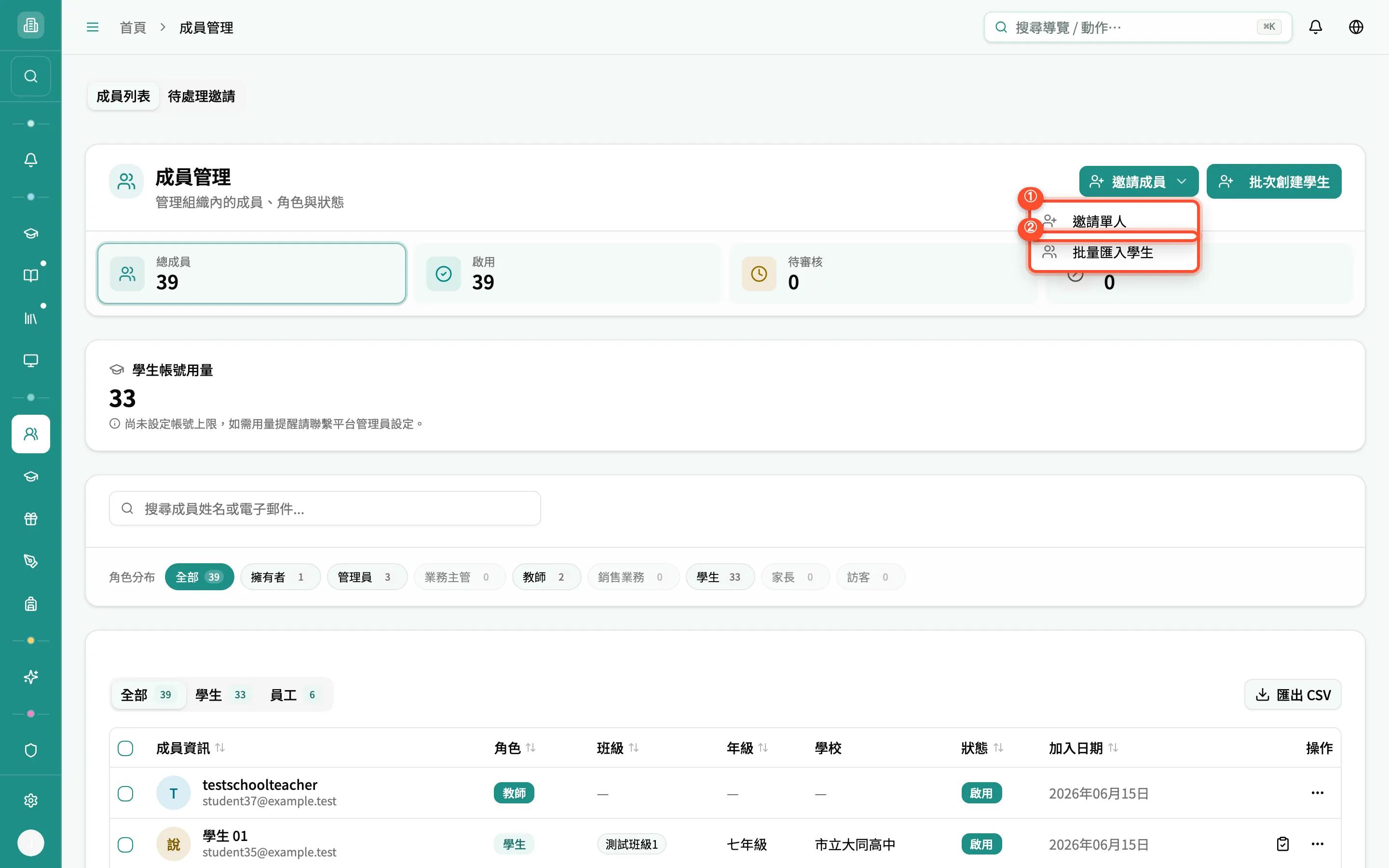Image resolution: width=1389 pixels, height=868 pixels.
Task: Open notifications bell in left sidebar
Action: click(31, 160)
